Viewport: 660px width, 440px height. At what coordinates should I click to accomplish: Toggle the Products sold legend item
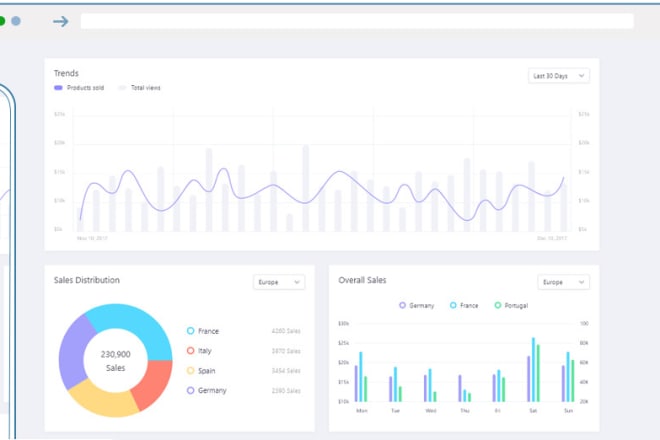(x=79, y=88)
